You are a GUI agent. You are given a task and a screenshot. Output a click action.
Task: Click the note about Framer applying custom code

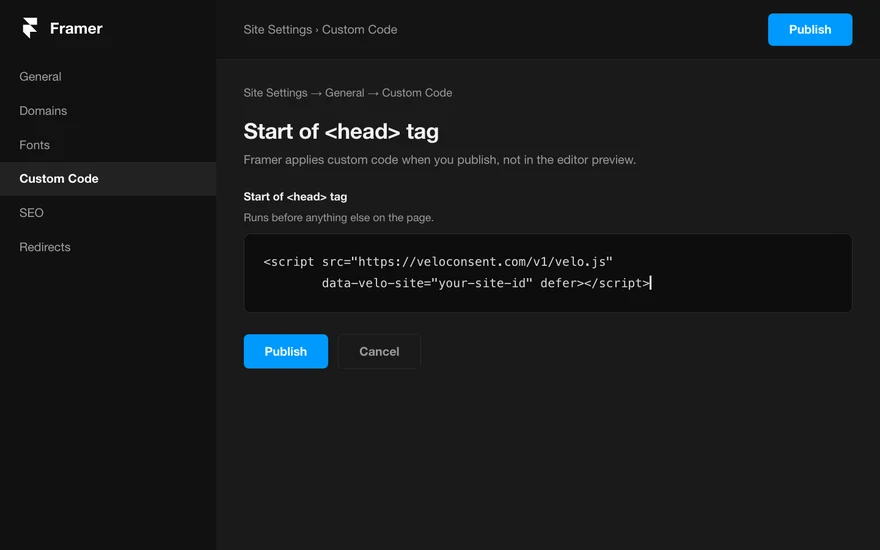439,160
